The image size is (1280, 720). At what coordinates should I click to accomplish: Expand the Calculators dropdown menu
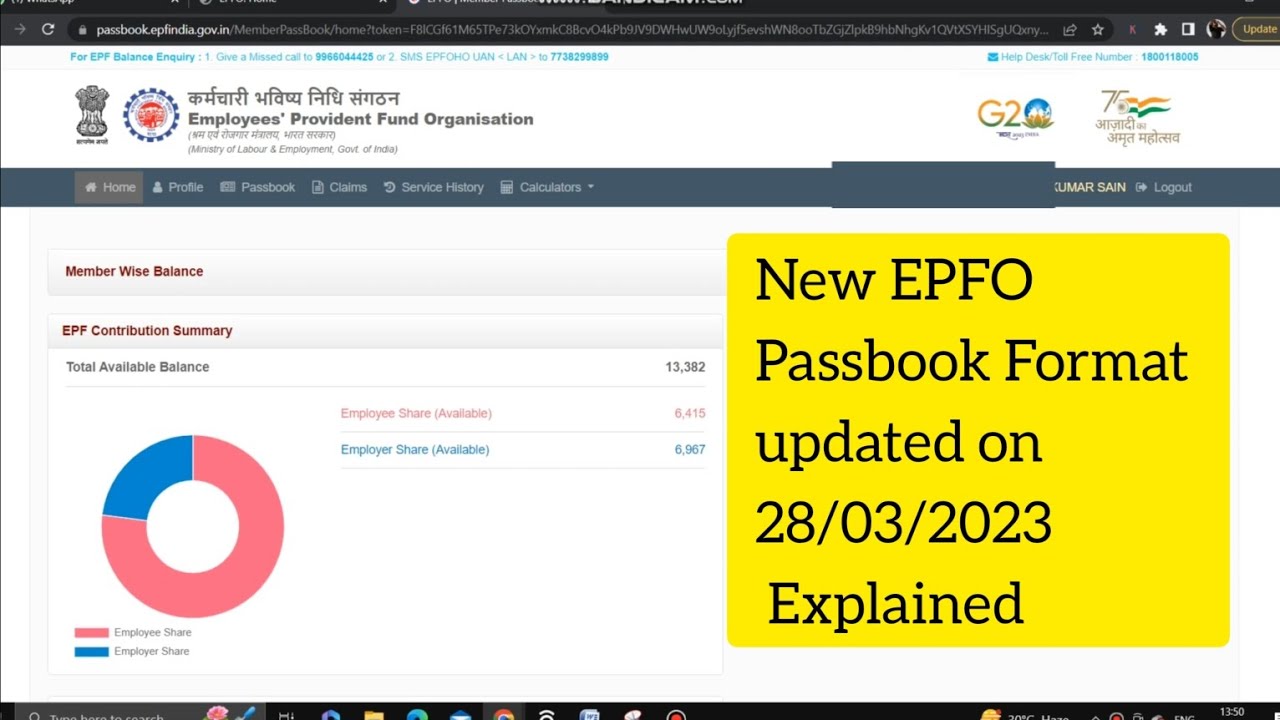coord(547,187)
